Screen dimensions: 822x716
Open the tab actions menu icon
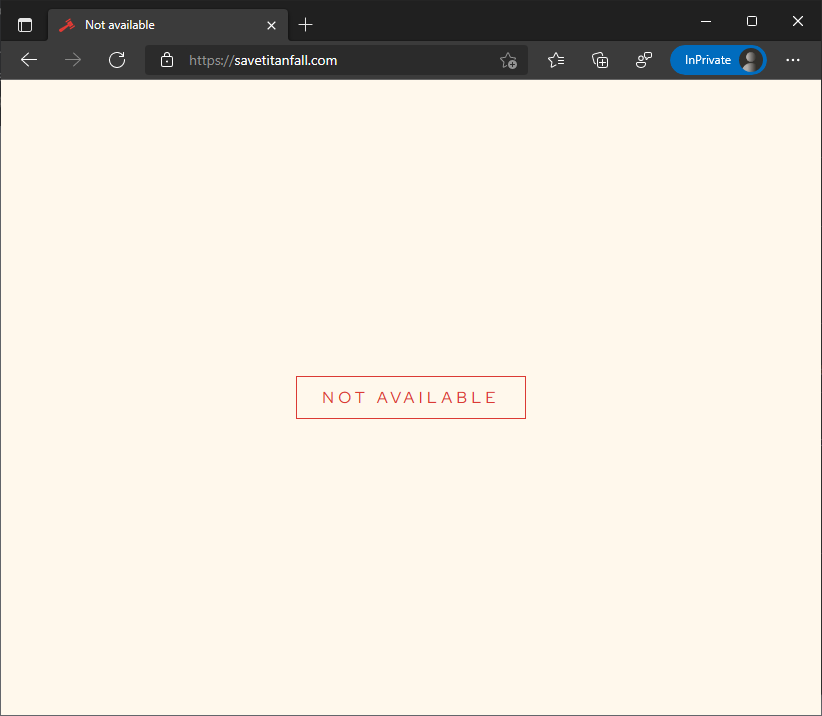(x=25, y=25)
